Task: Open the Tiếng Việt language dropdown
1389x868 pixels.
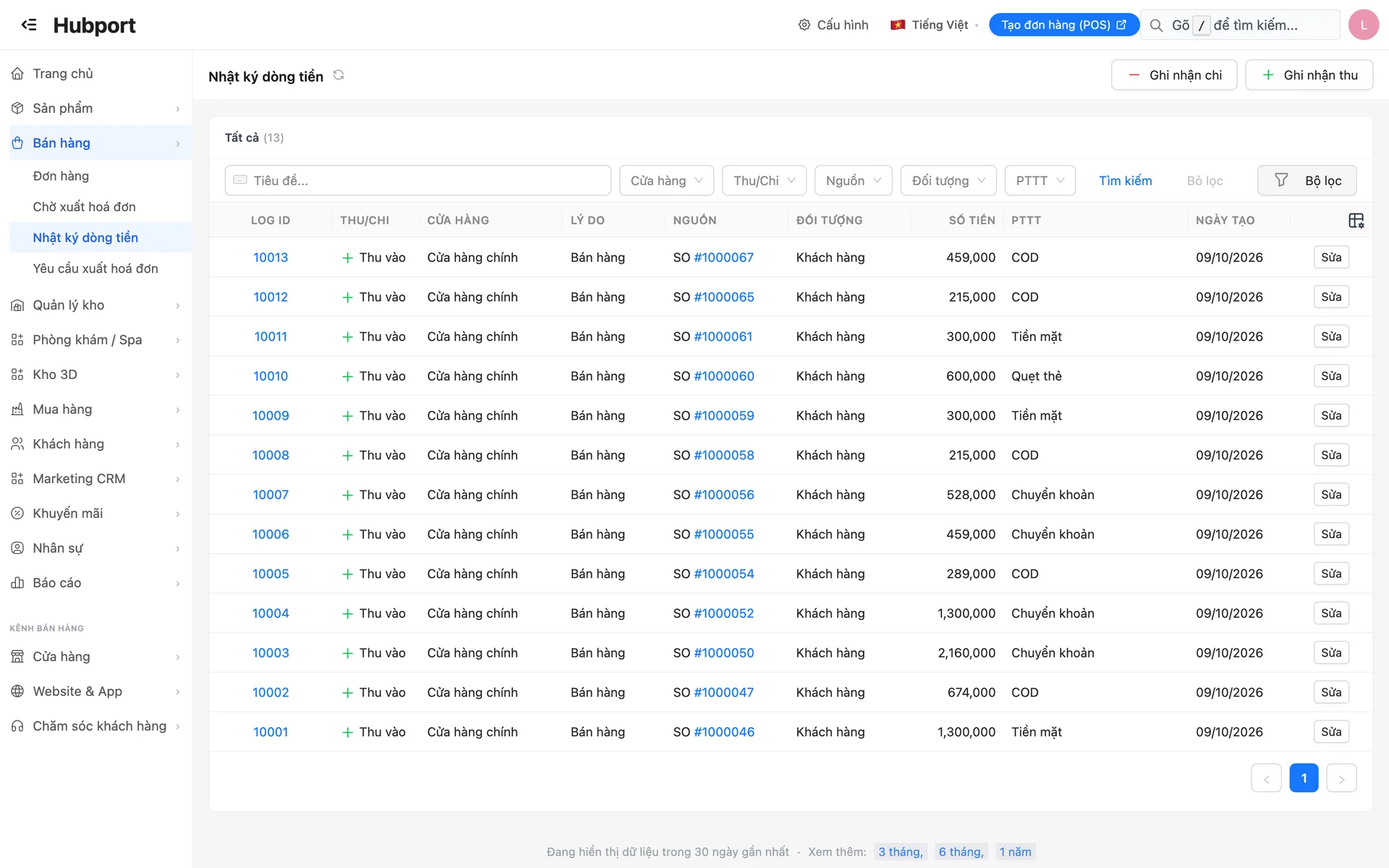Action: click(934, 25)
